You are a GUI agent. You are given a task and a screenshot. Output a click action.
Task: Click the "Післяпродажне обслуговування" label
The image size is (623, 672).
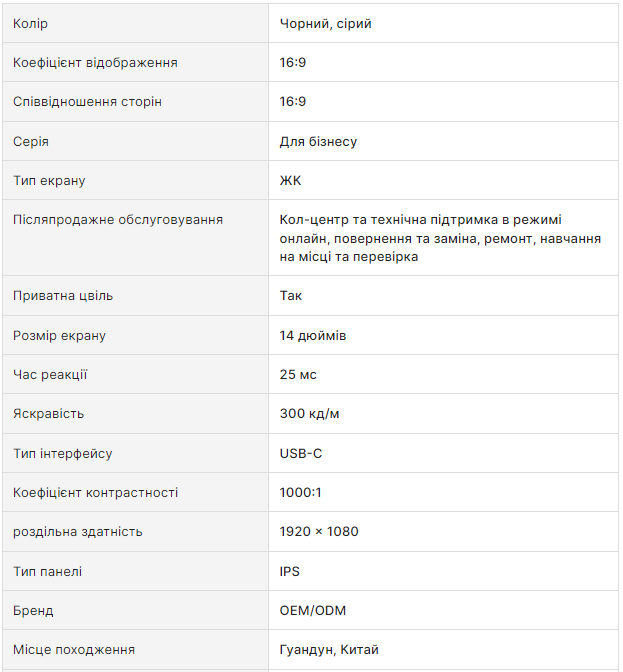click(x=118, y=220)
